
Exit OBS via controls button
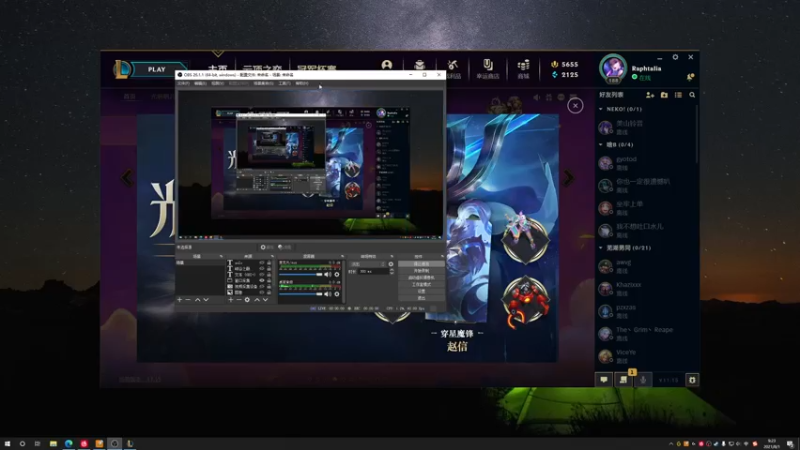[x=421, y=298]
